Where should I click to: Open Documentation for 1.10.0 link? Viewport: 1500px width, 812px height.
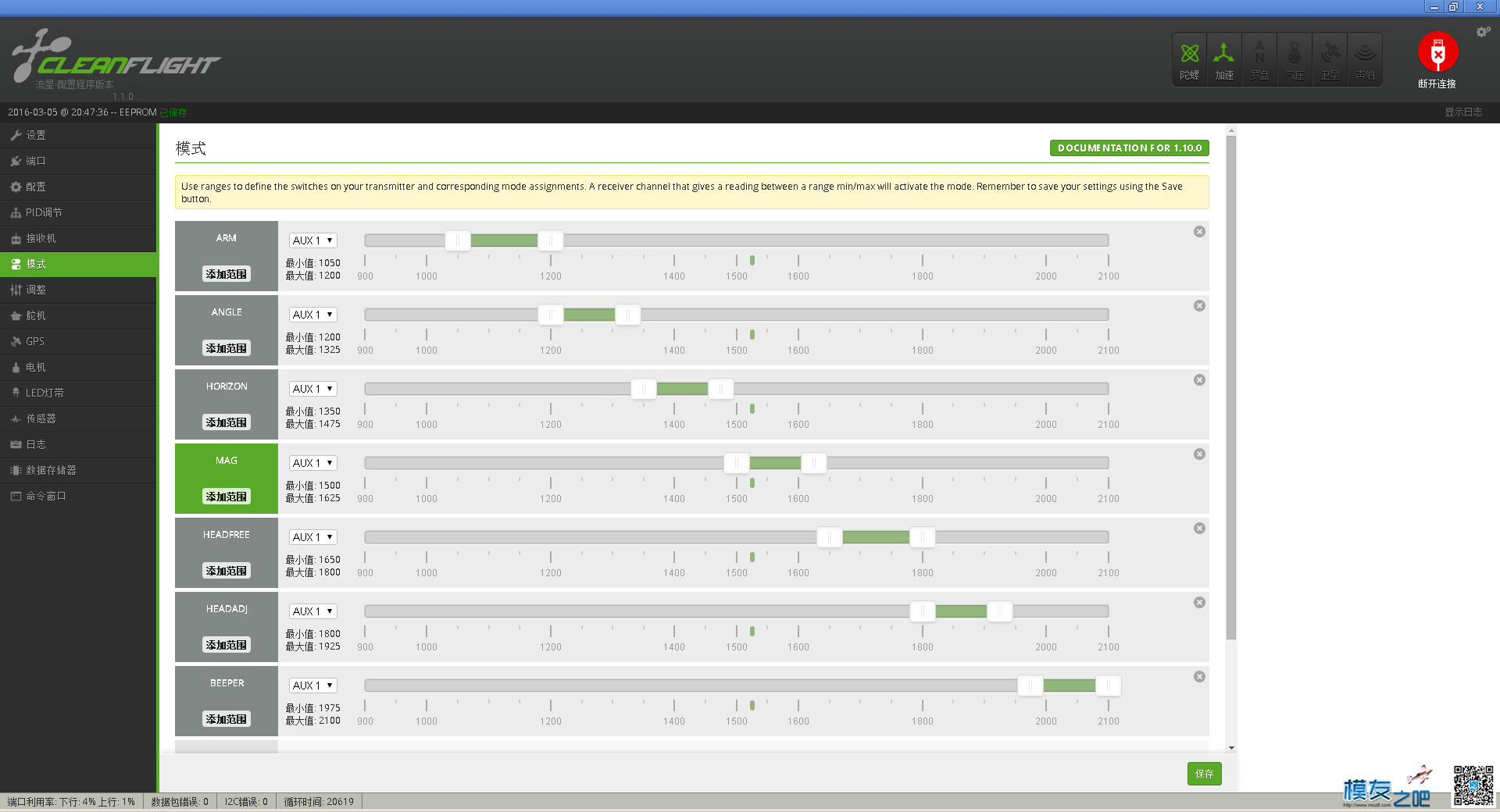coord(1130,148)
